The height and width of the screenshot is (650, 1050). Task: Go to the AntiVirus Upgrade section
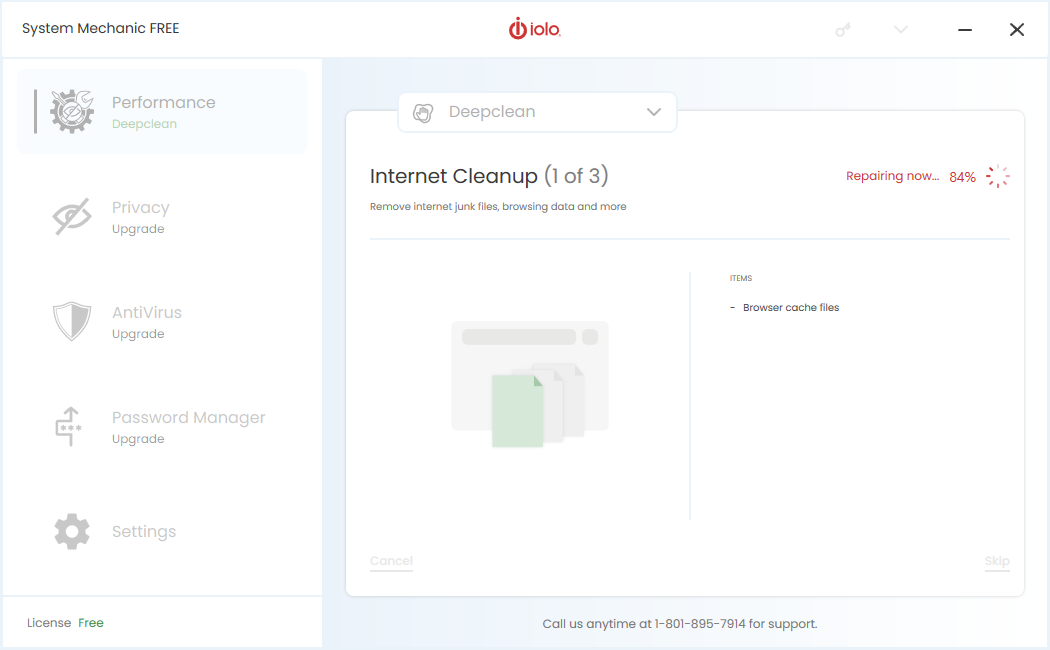click(x=162, y=321)
